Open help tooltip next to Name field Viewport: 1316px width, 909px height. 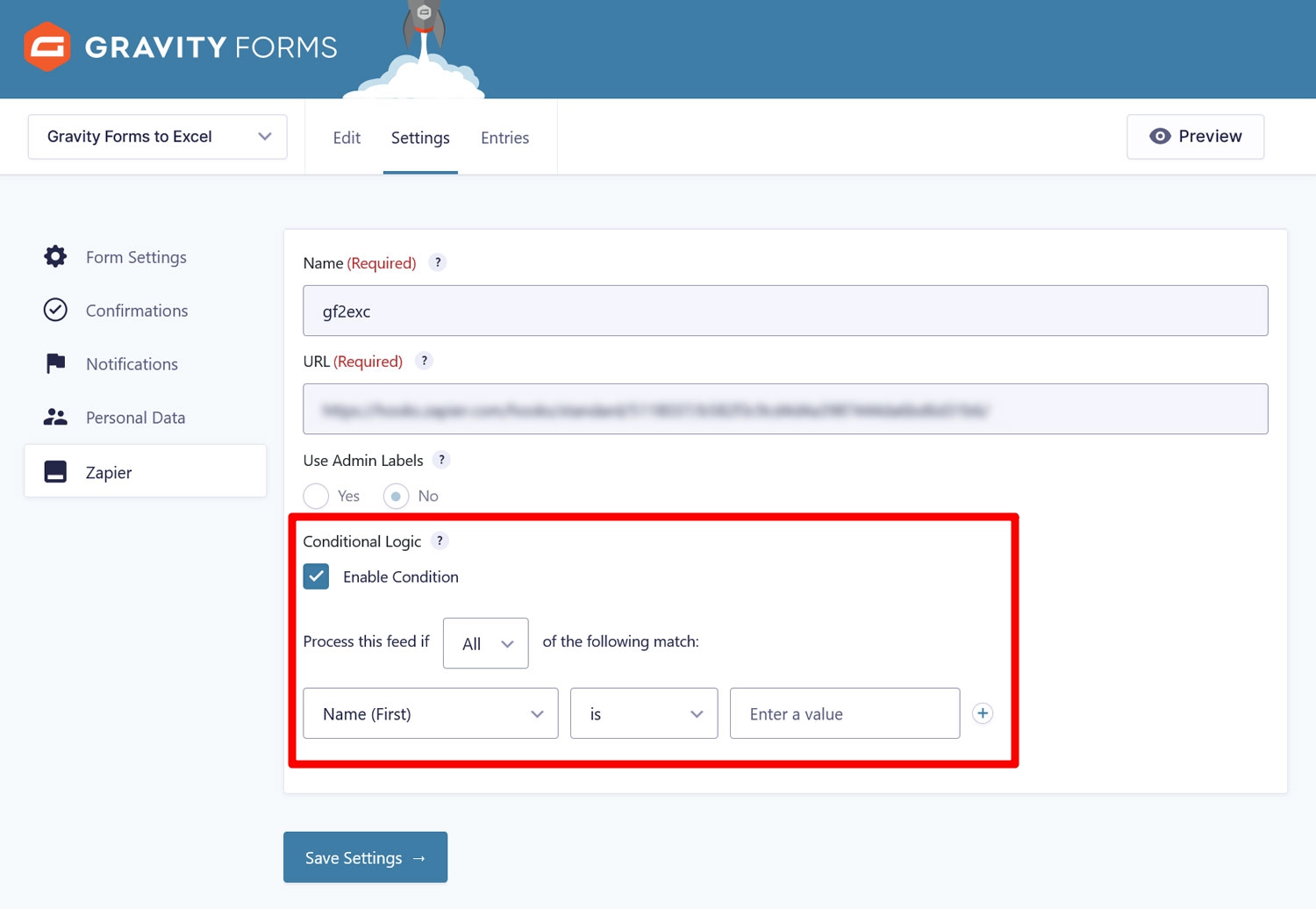click(x=438, y=262)
